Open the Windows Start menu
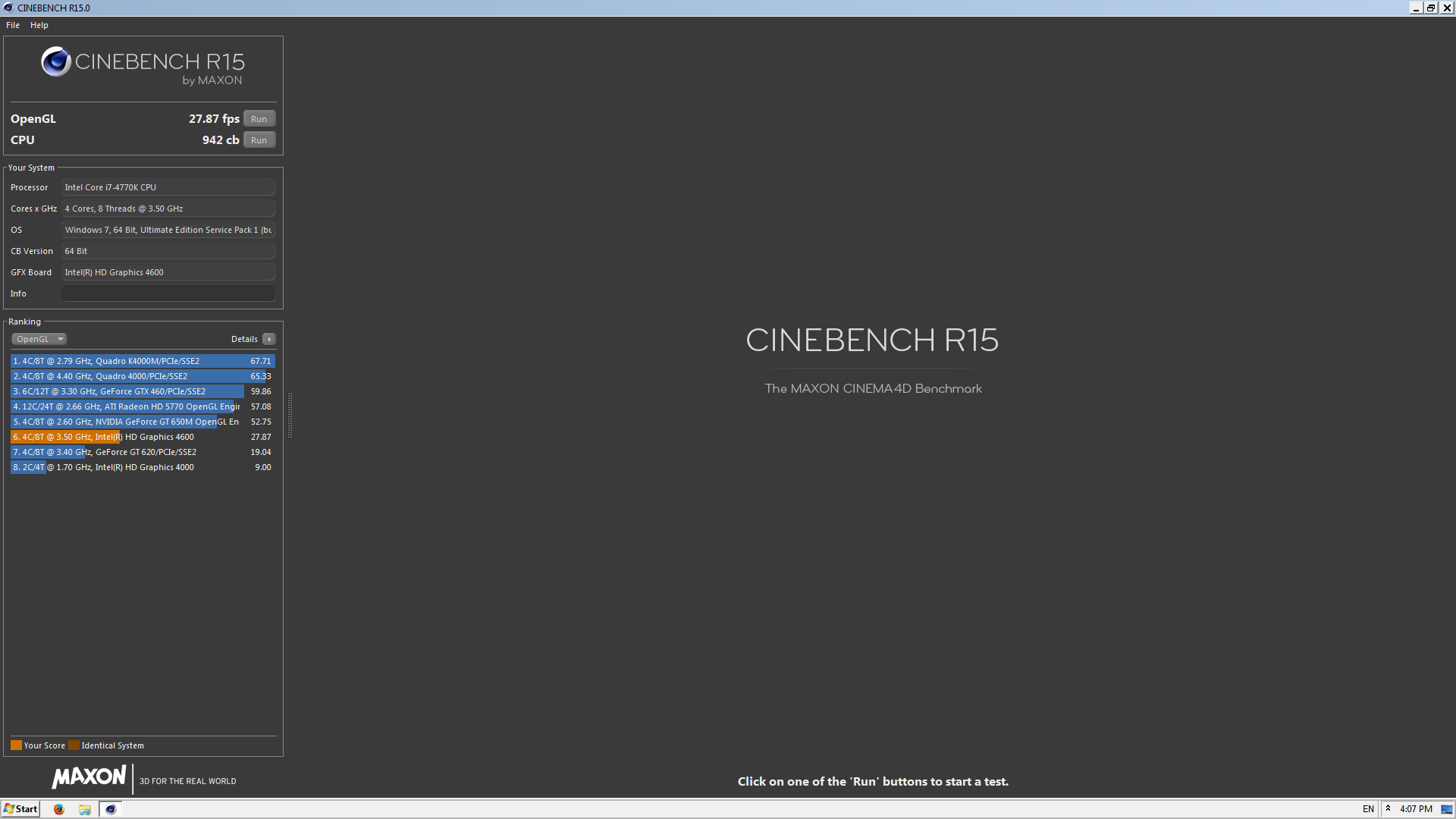This screenshot has width=1456, height=819. pos(20,809)
